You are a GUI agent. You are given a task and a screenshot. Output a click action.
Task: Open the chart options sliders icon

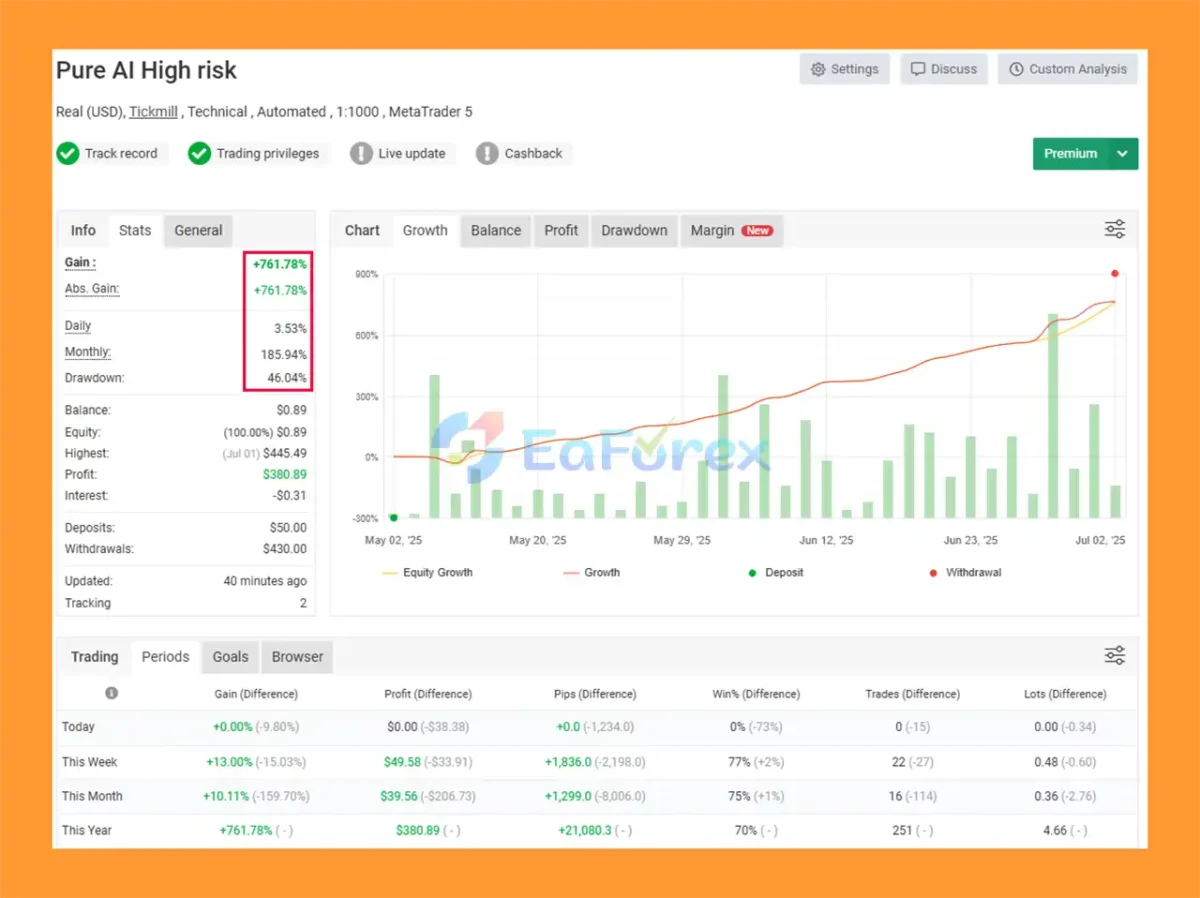tap(1114, 229)
